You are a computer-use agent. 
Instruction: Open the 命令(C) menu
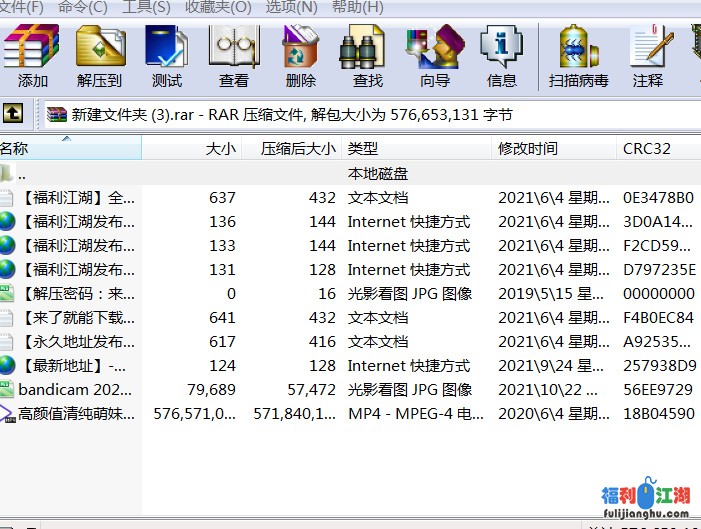click(82, 7)
